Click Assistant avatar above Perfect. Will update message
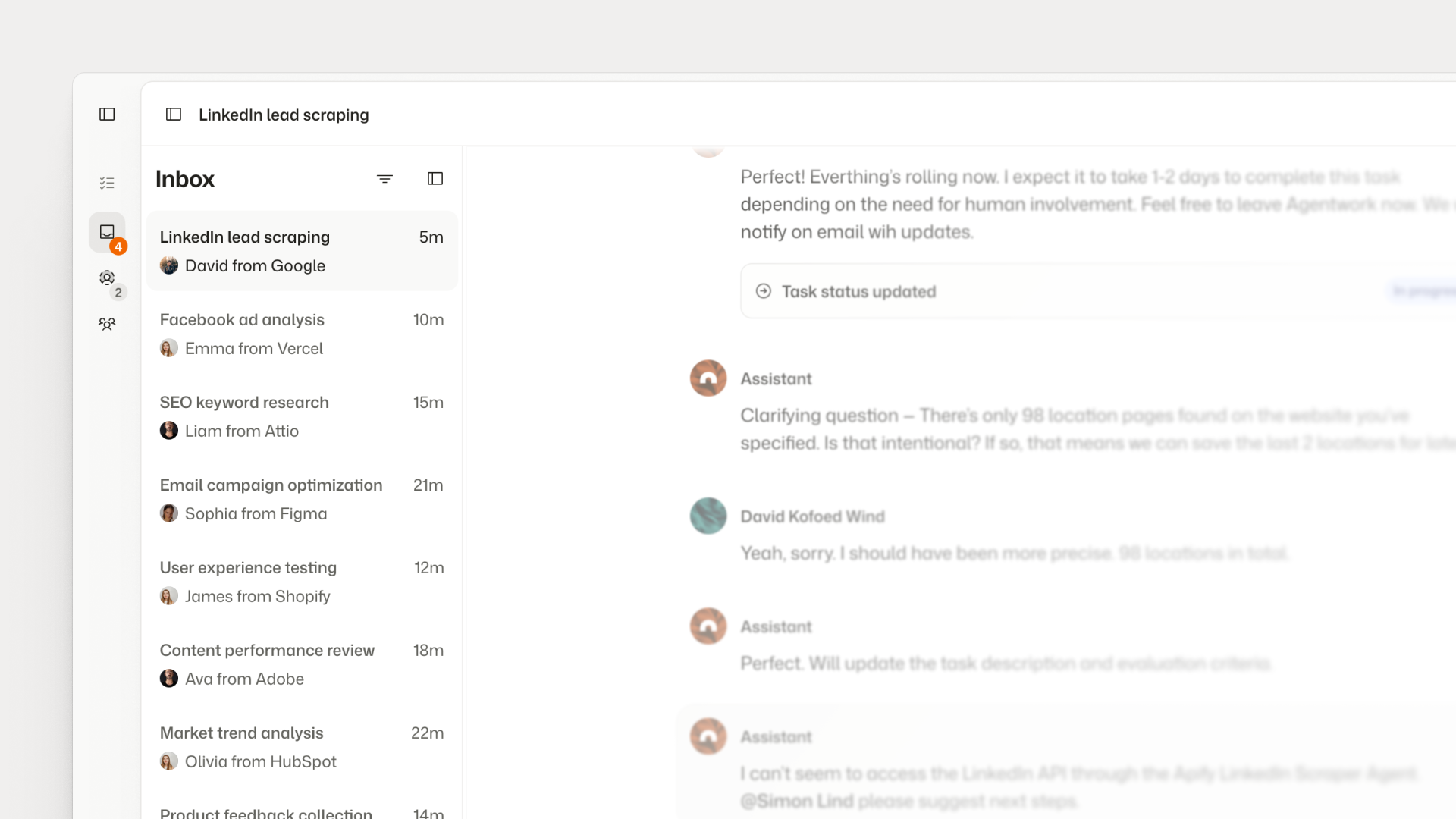The image size is (1456, 819). [708, 626]
